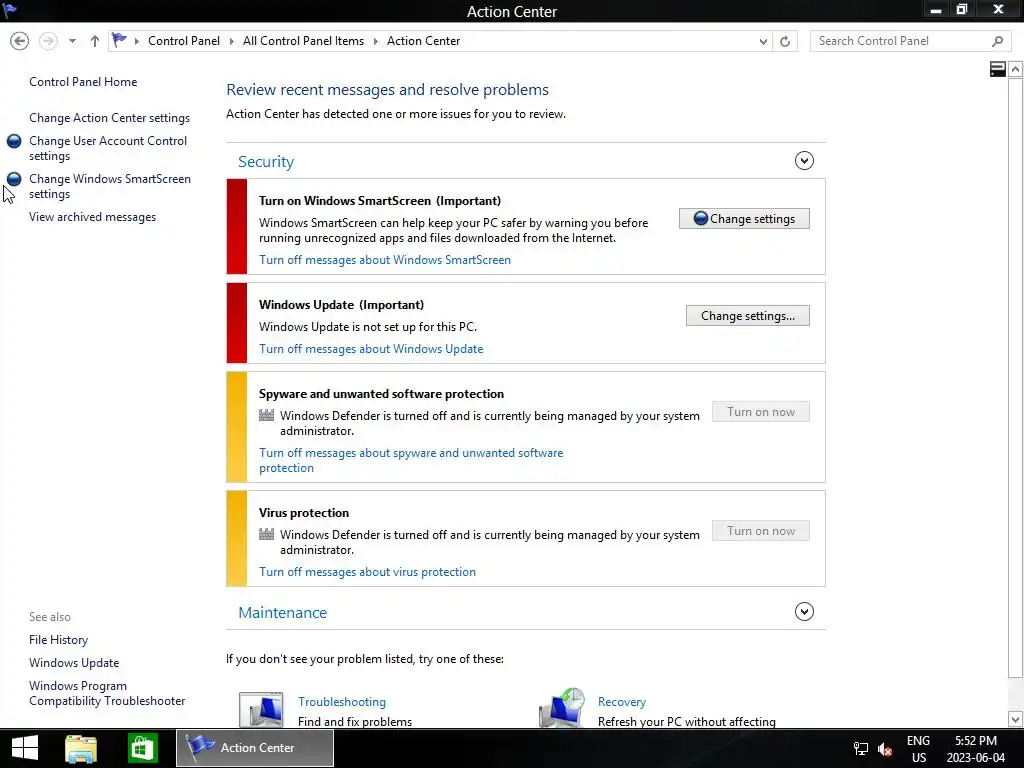
Task: Click Action Center taskbar button
Action: (255, 748)
